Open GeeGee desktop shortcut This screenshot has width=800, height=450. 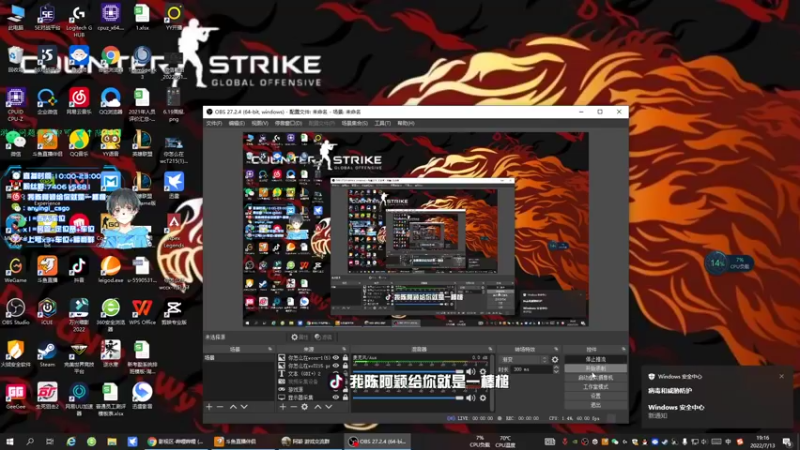pos(15,396)
